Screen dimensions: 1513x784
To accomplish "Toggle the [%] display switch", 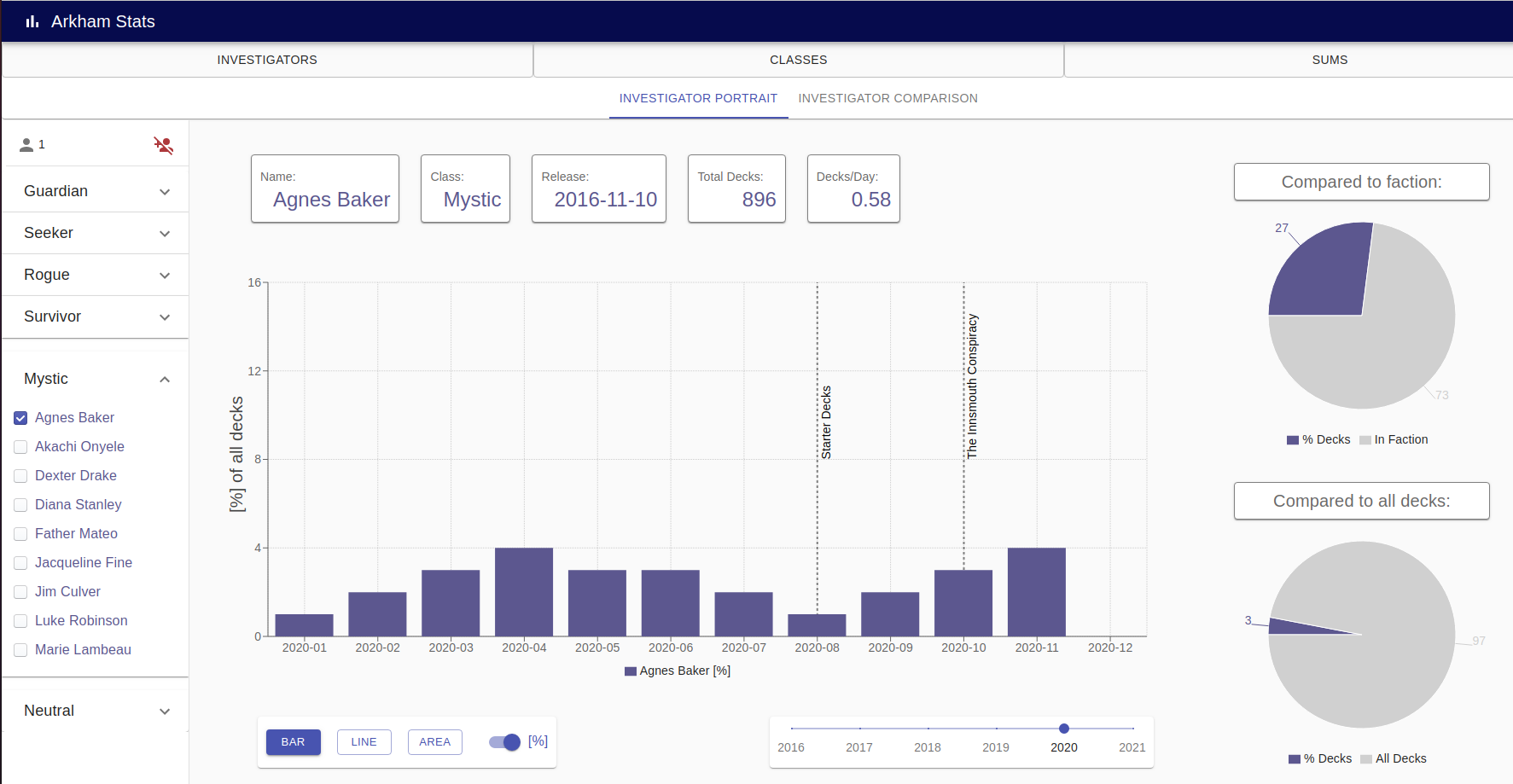I will click(x=505, y=742).
